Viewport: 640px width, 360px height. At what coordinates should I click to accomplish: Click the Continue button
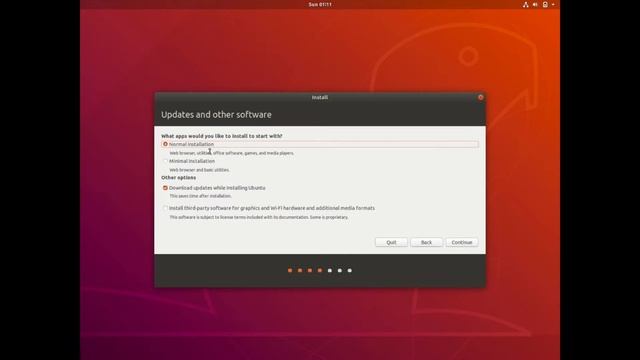(x=462, y=242)
